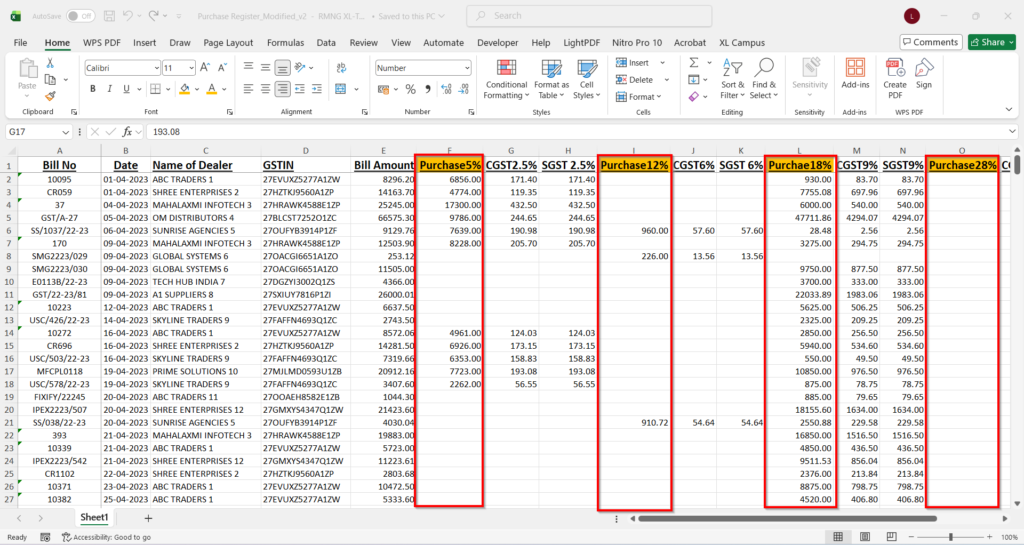Click the Percent Style icon
The height and width of the screenshot is (545, 1024).
tap(410, 89)
